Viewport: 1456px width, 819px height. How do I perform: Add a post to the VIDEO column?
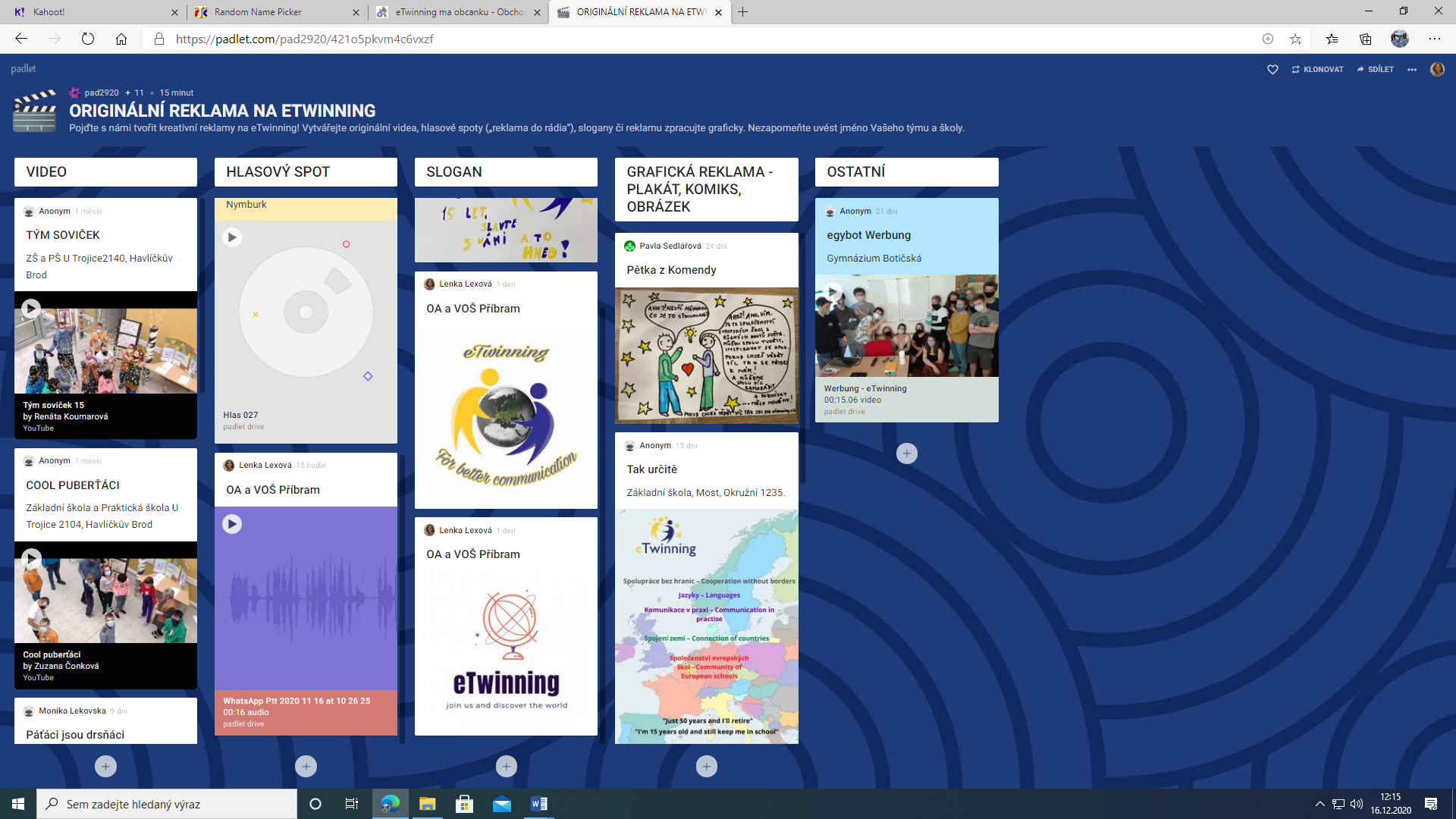105,766
